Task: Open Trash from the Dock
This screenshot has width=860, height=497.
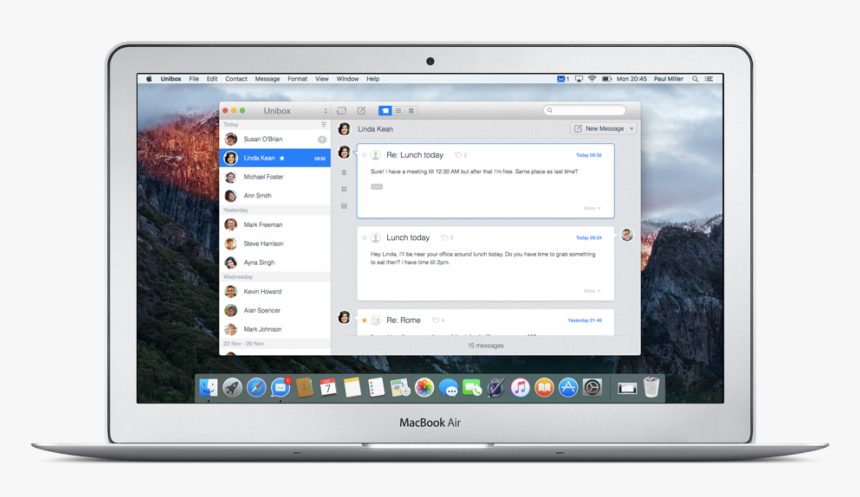Action: point(651,387)
